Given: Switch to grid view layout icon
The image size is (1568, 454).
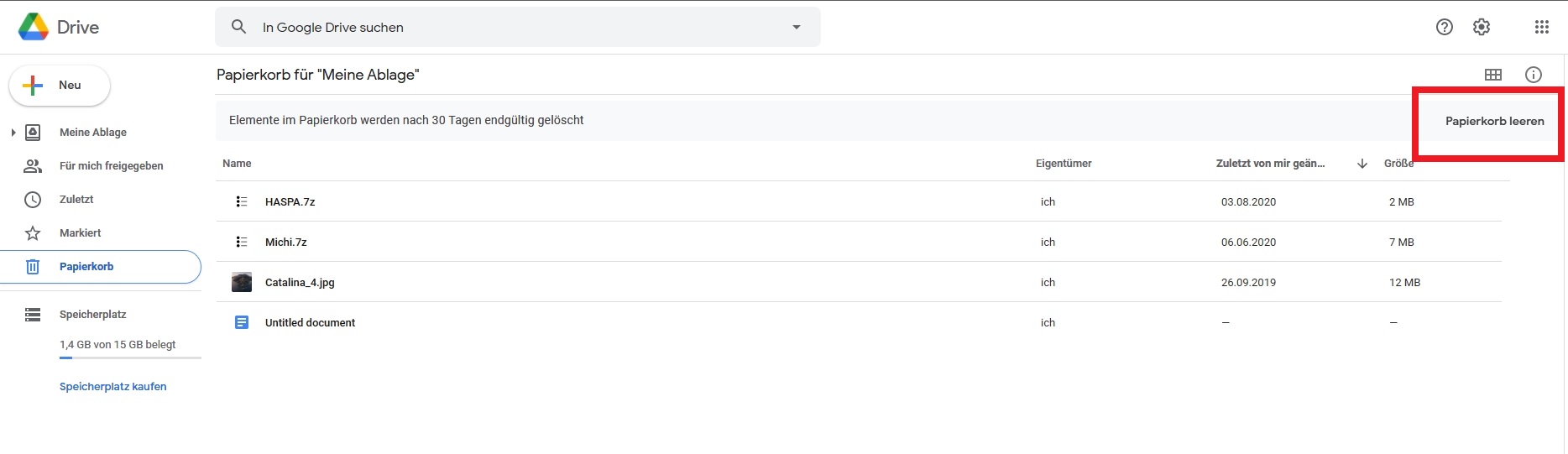Looking at the screenshot, I should coord(1492,75).
